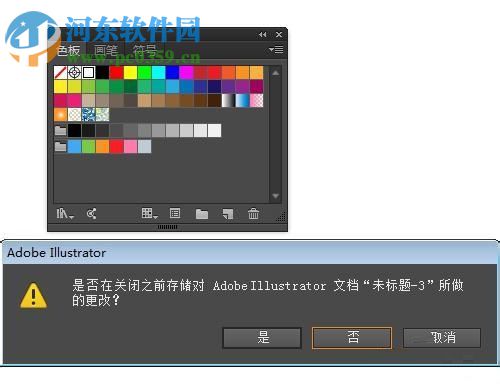Select the cyan swatch
Image resolution: width=500 pixels, height=390 pixels.
pyautogui.click(x=158, y=72)
